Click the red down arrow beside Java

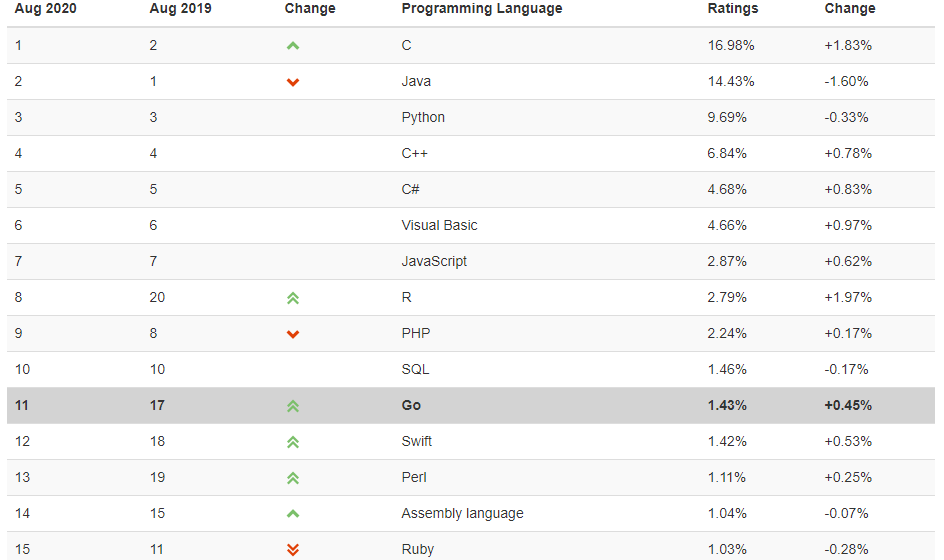(x=293, y=82)
